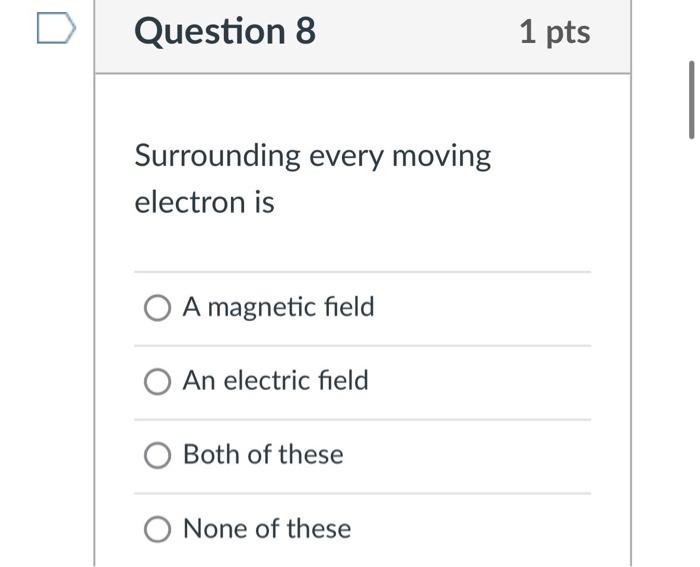Click the vertical scrollbar thumb at right
The height and width of the screenshot is (567, 700).
(691, 99)
